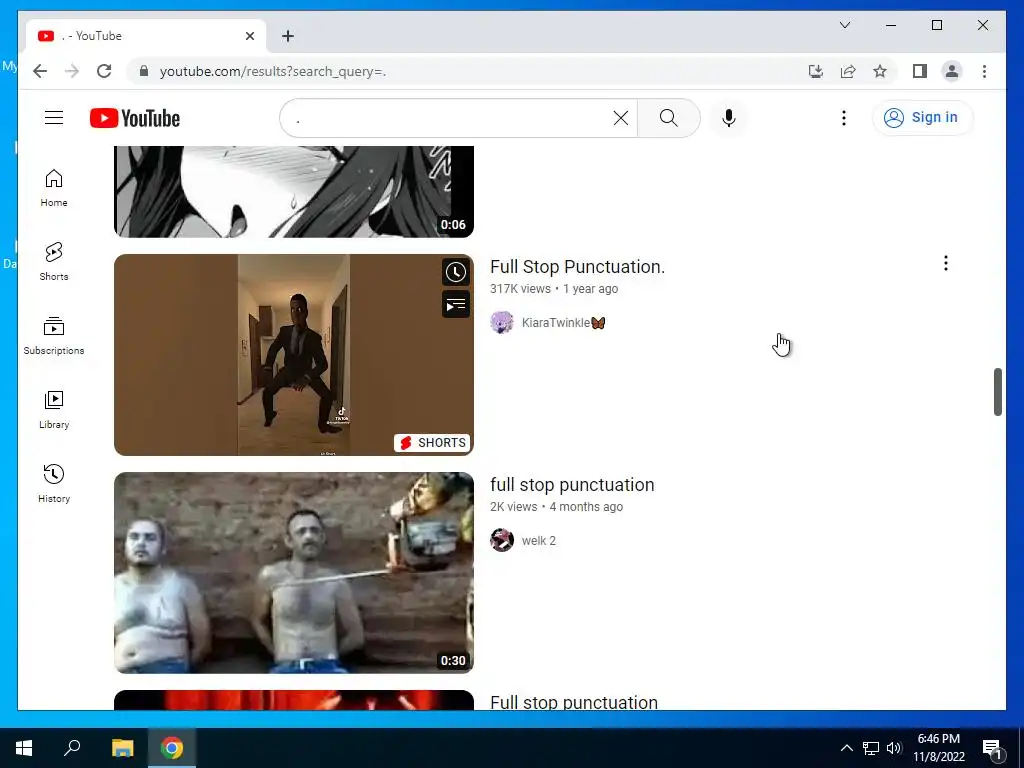Open a new Chrome tab
The image size is (1024, 768).
click(288, 36)
